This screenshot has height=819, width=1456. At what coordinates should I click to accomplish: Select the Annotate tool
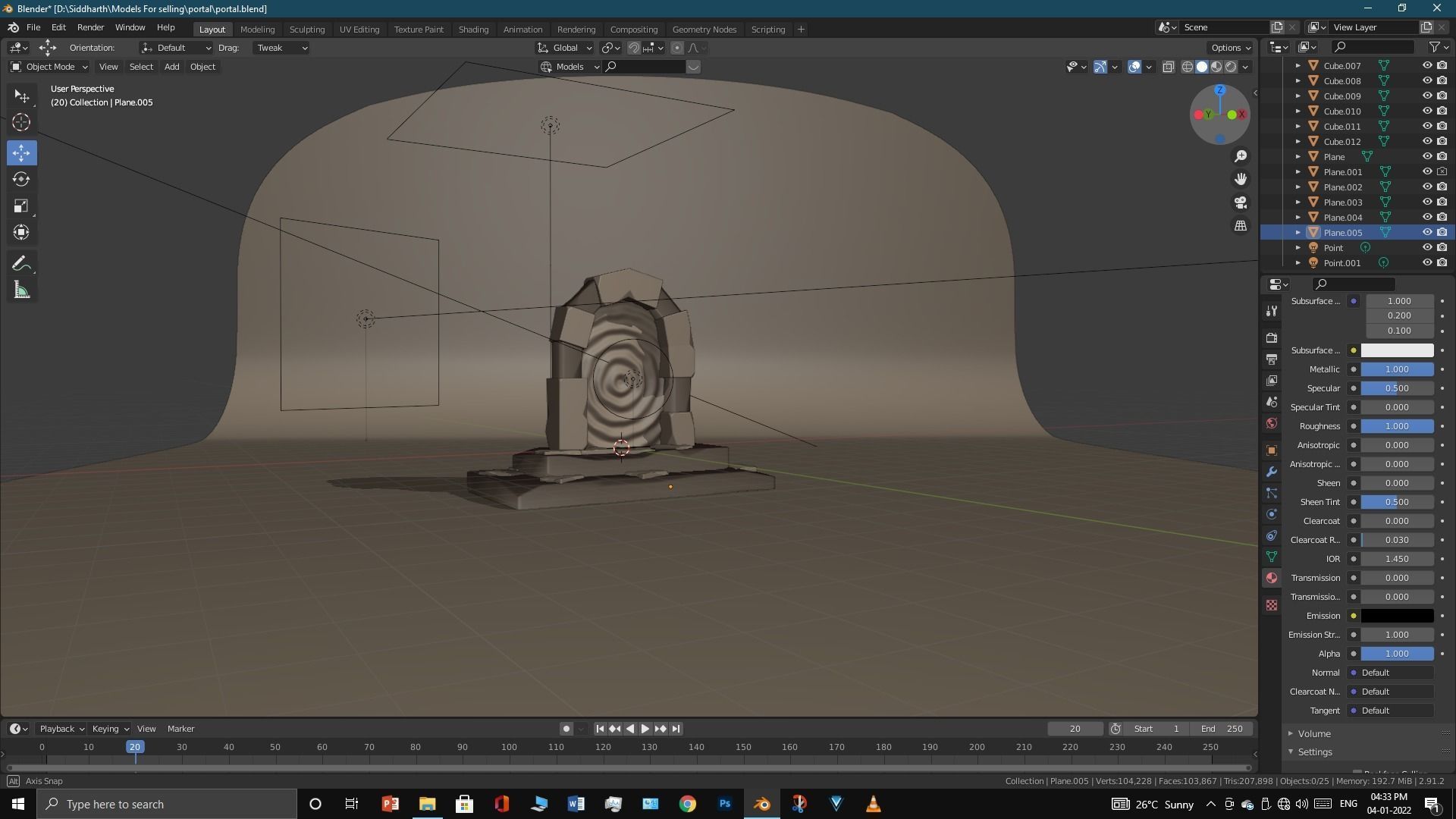[21, 264]
